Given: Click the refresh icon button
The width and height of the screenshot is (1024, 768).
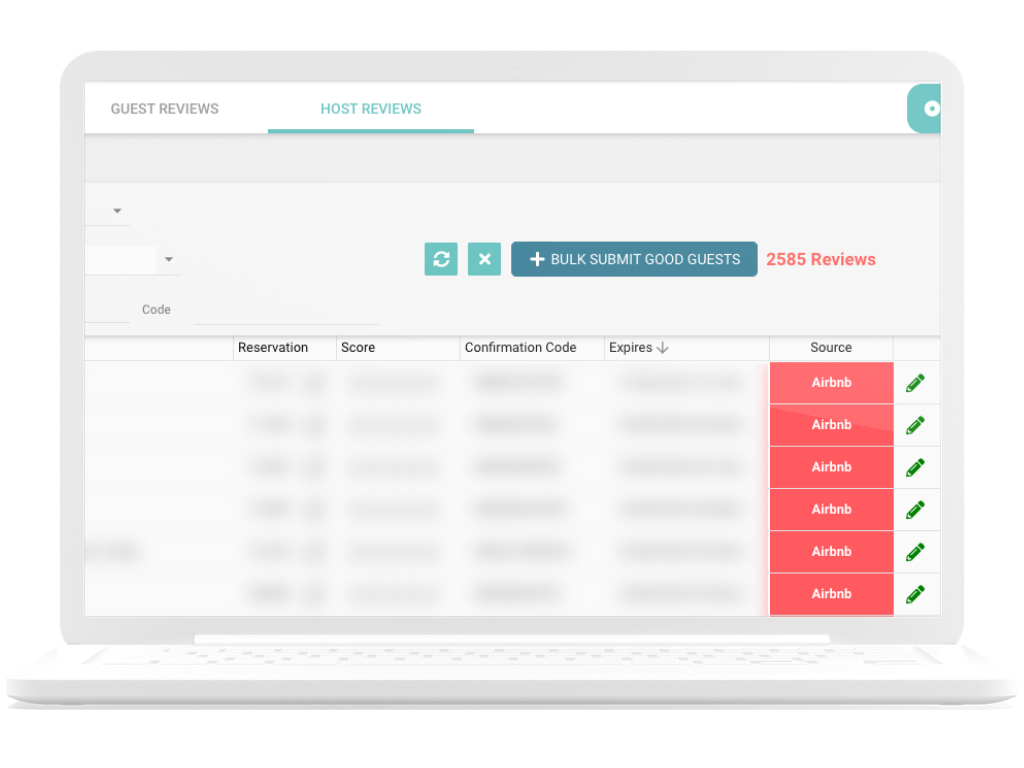Looking at the screenshot, I should pyautogui.click(x=441, y=259).
